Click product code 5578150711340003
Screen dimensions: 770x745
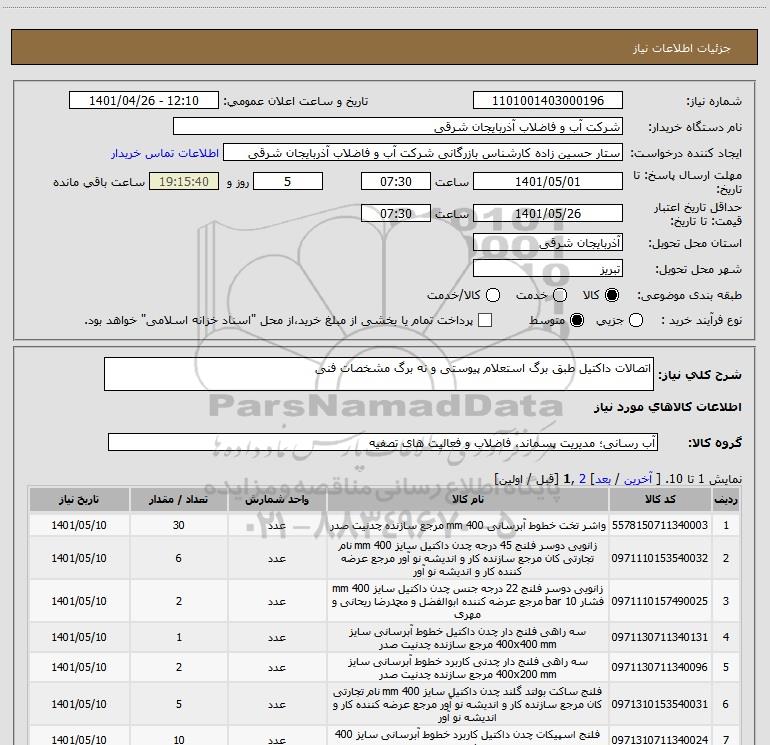click(x=660, y=525)
